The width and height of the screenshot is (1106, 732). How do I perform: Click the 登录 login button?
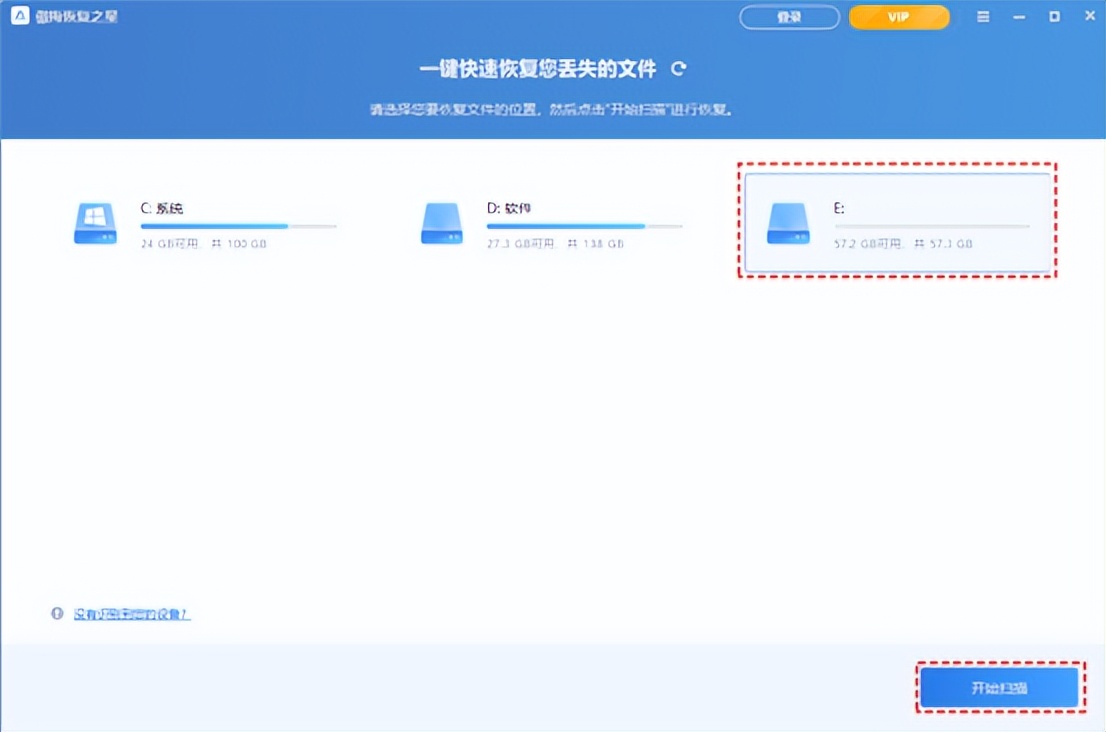pos(789,17)
